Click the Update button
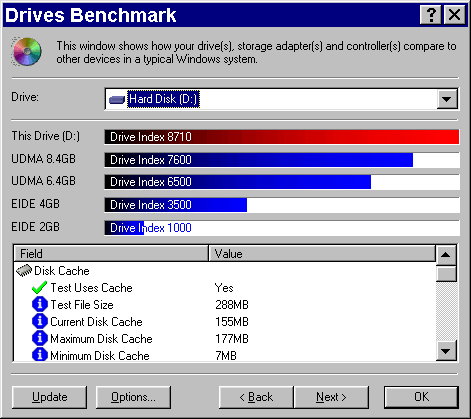 pos(49,397)
